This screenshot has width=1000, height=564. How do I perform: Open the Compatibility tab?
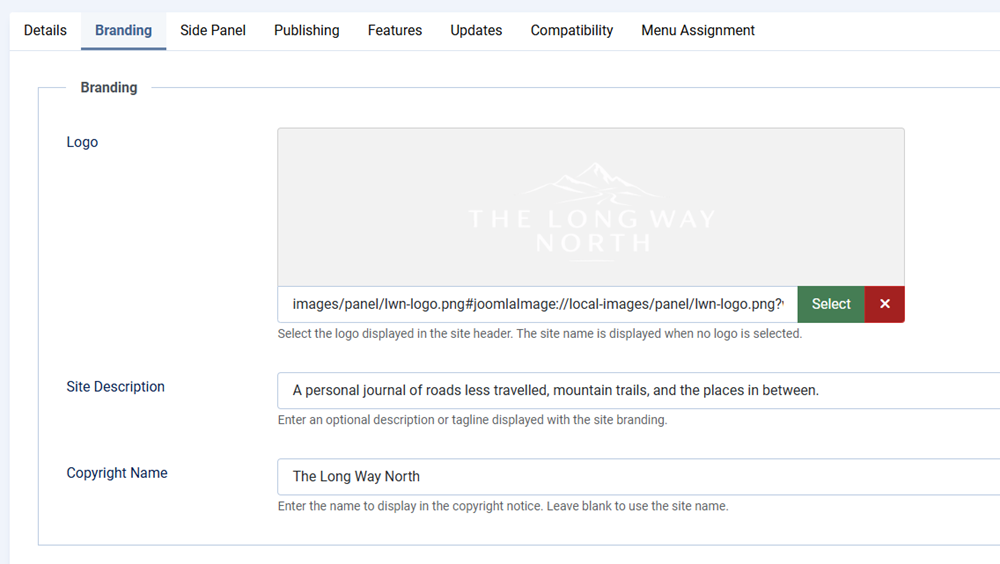click(571, 31)
